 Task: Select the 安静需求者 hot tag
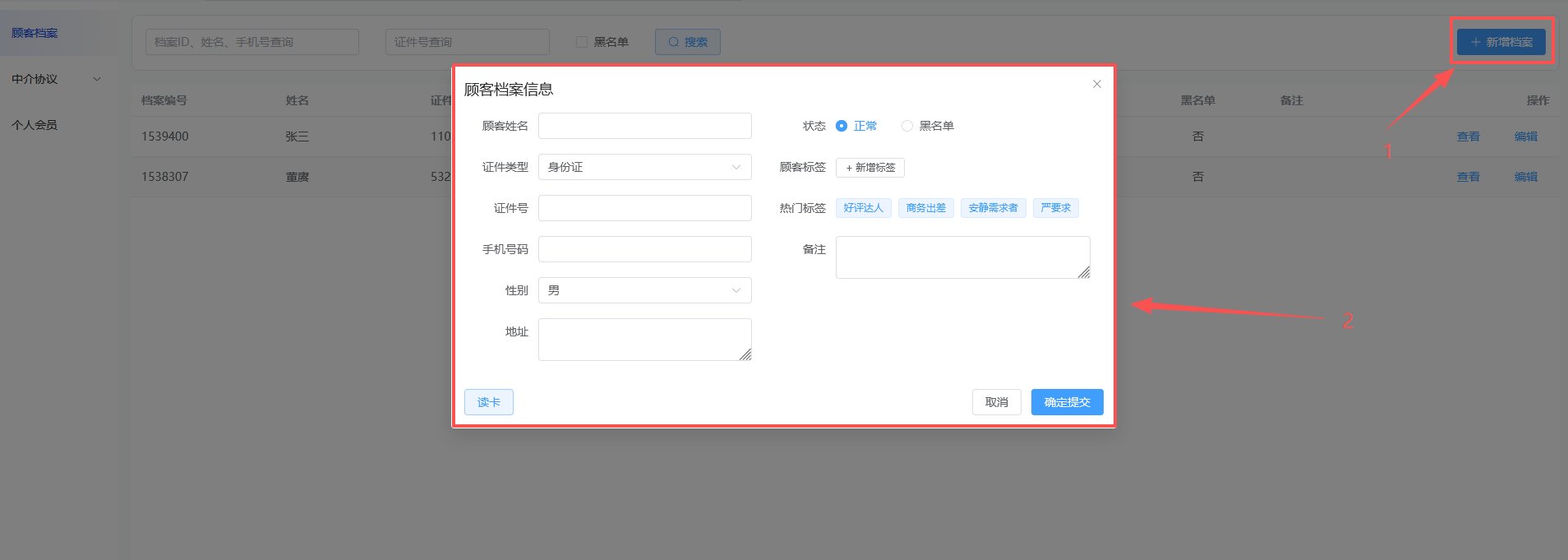[994, 208]
